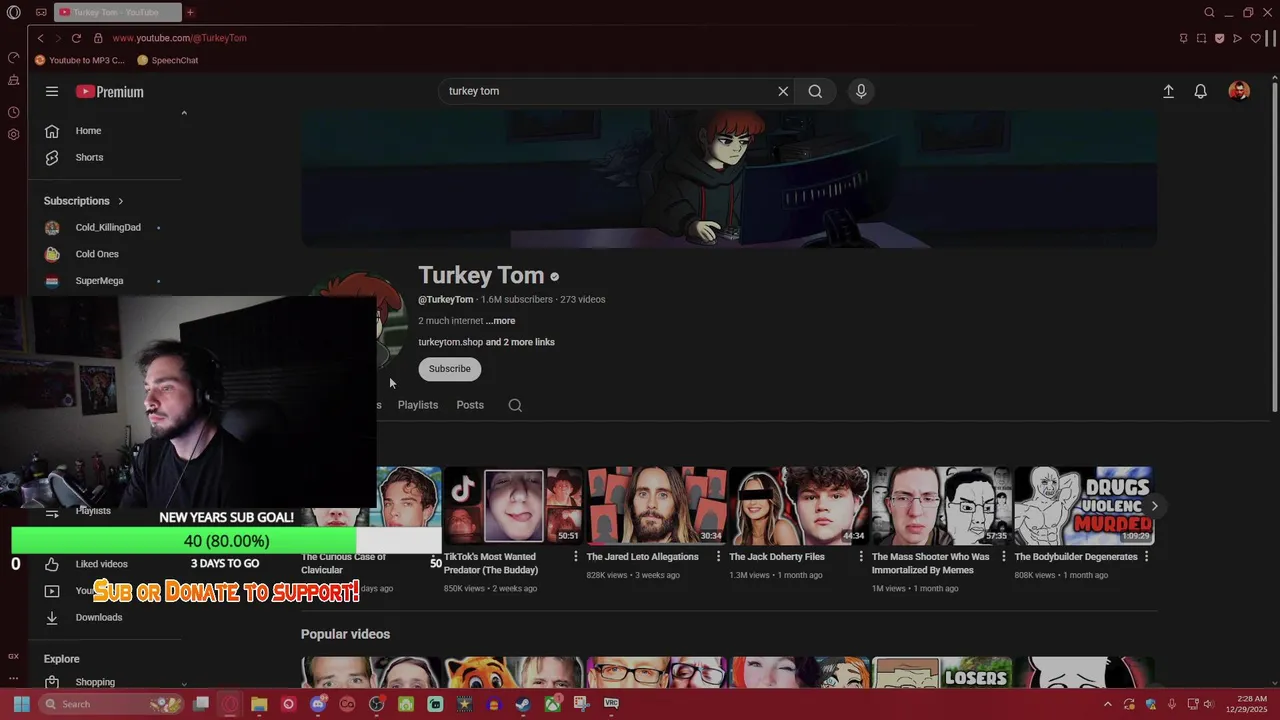This screenshot has height=720, width=1280.
Task: Open the "Youtube to MP3 C..." bookmark
Action: (80, 60)
